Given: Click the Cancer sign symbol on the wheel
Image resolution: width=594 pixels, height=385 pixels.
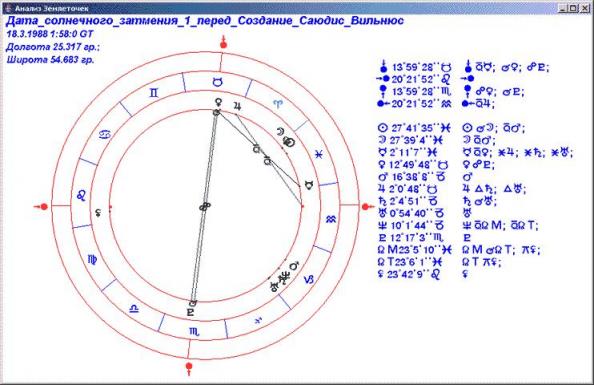Looking at the screenshot, I should 105,134.
